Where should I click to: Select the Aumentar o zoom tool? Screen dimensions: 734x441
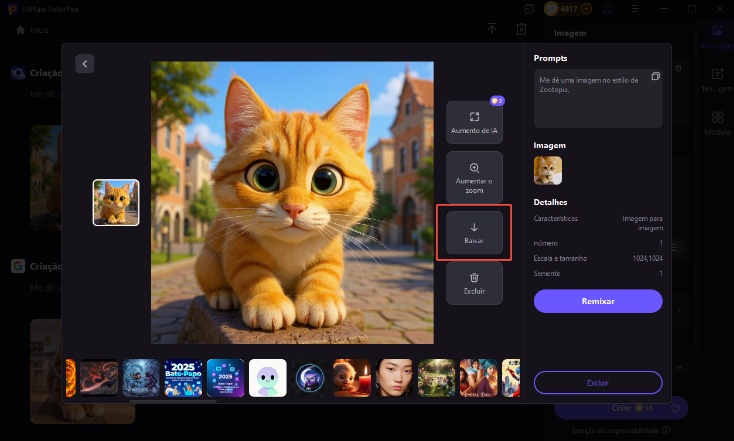474,177
